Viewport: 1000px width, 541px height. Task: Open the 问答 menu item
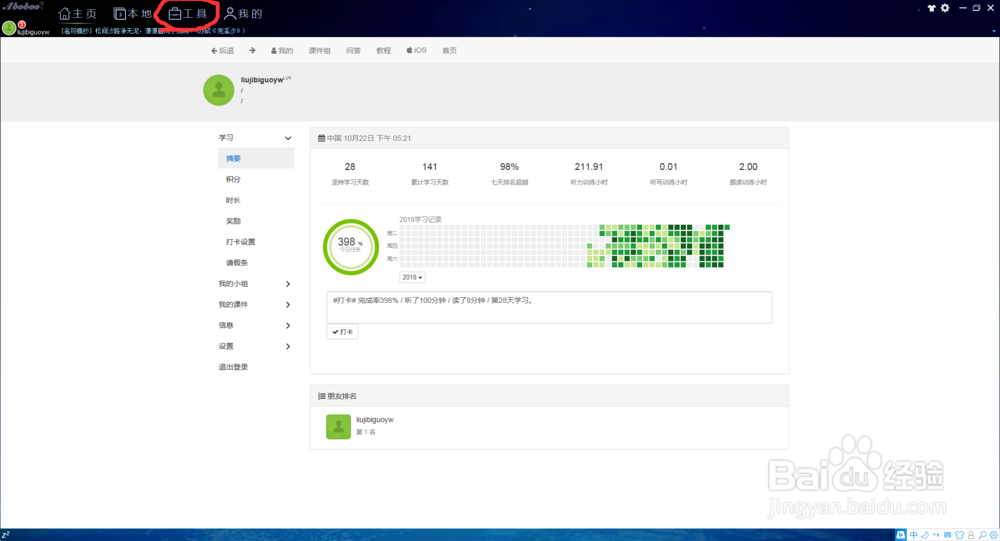click(x=353, y=50)
